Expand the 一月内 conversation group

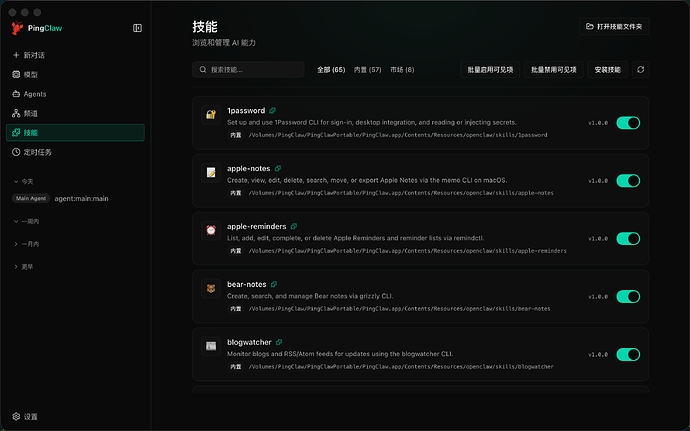[26, 244]
